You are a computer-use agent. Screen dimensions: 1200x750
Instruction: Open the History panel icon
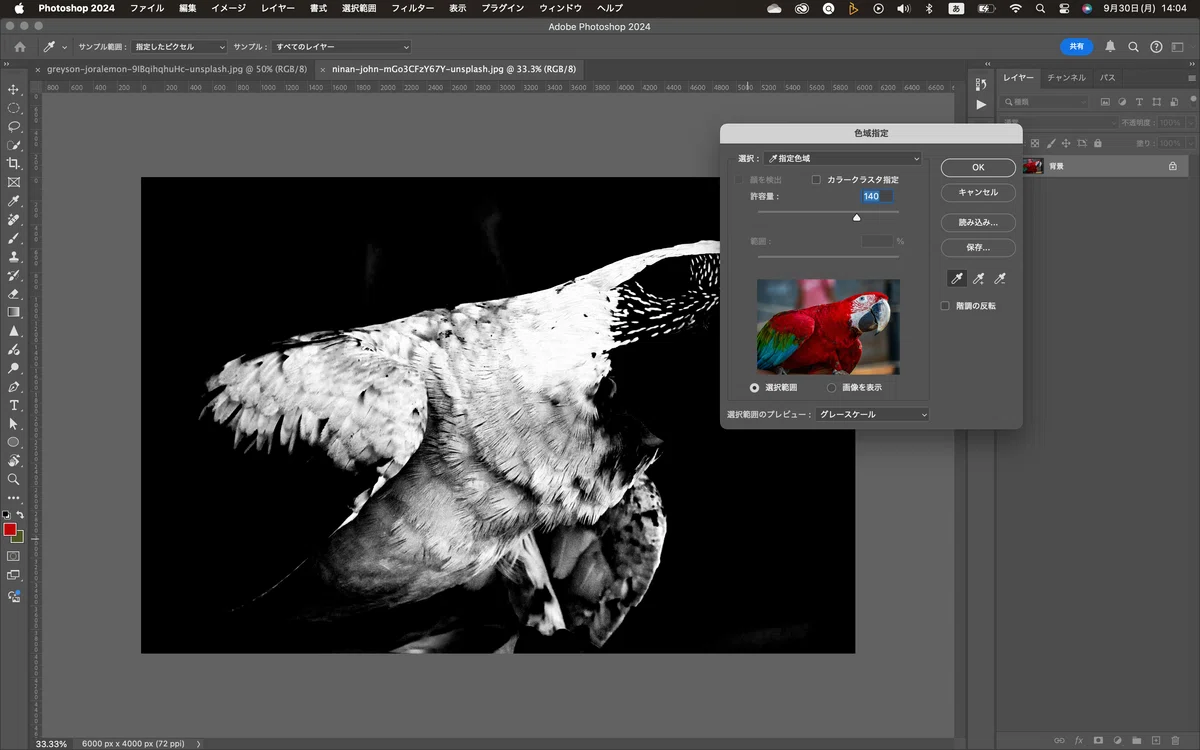pos(981,85)
